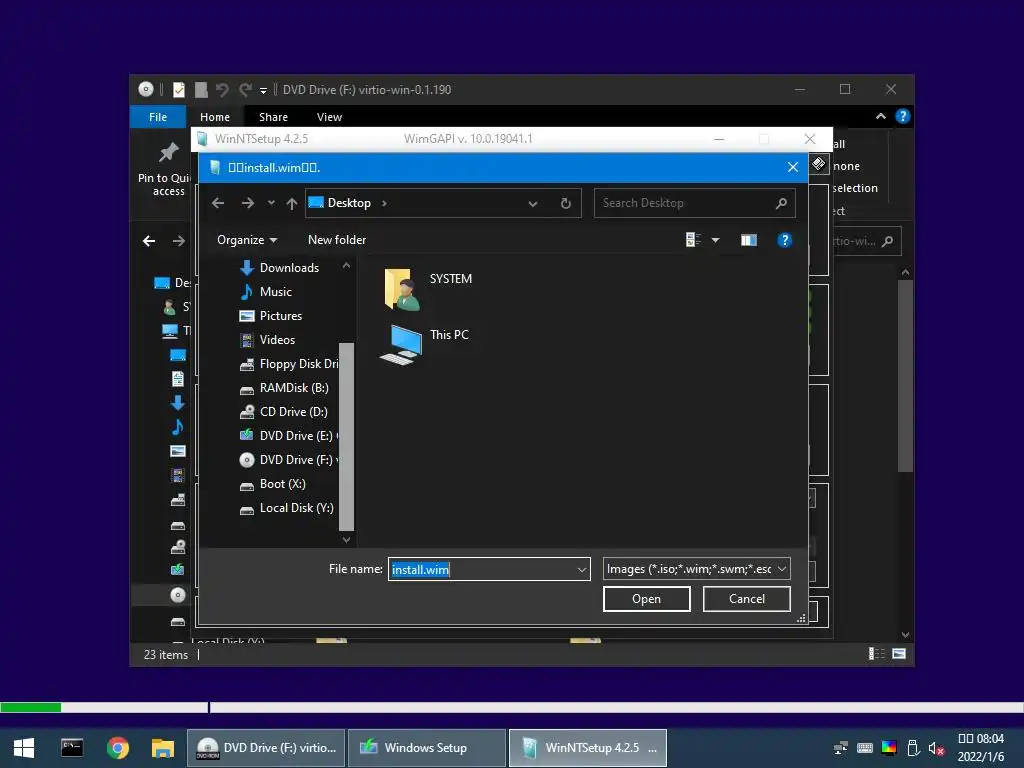Select the SYSTEM user folder
Screen dimensions: 1024x768
(428, 289)
